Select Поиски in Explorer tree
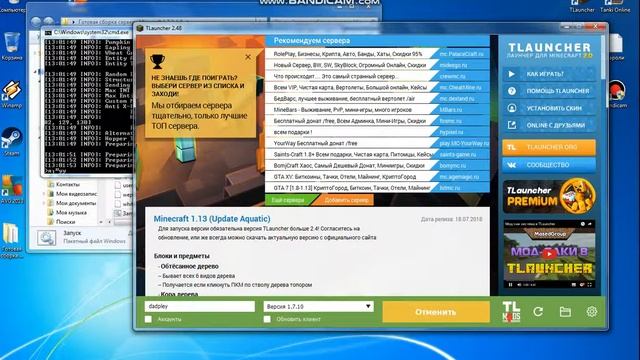This screenshot has width=640, height=360. point(65,222)
